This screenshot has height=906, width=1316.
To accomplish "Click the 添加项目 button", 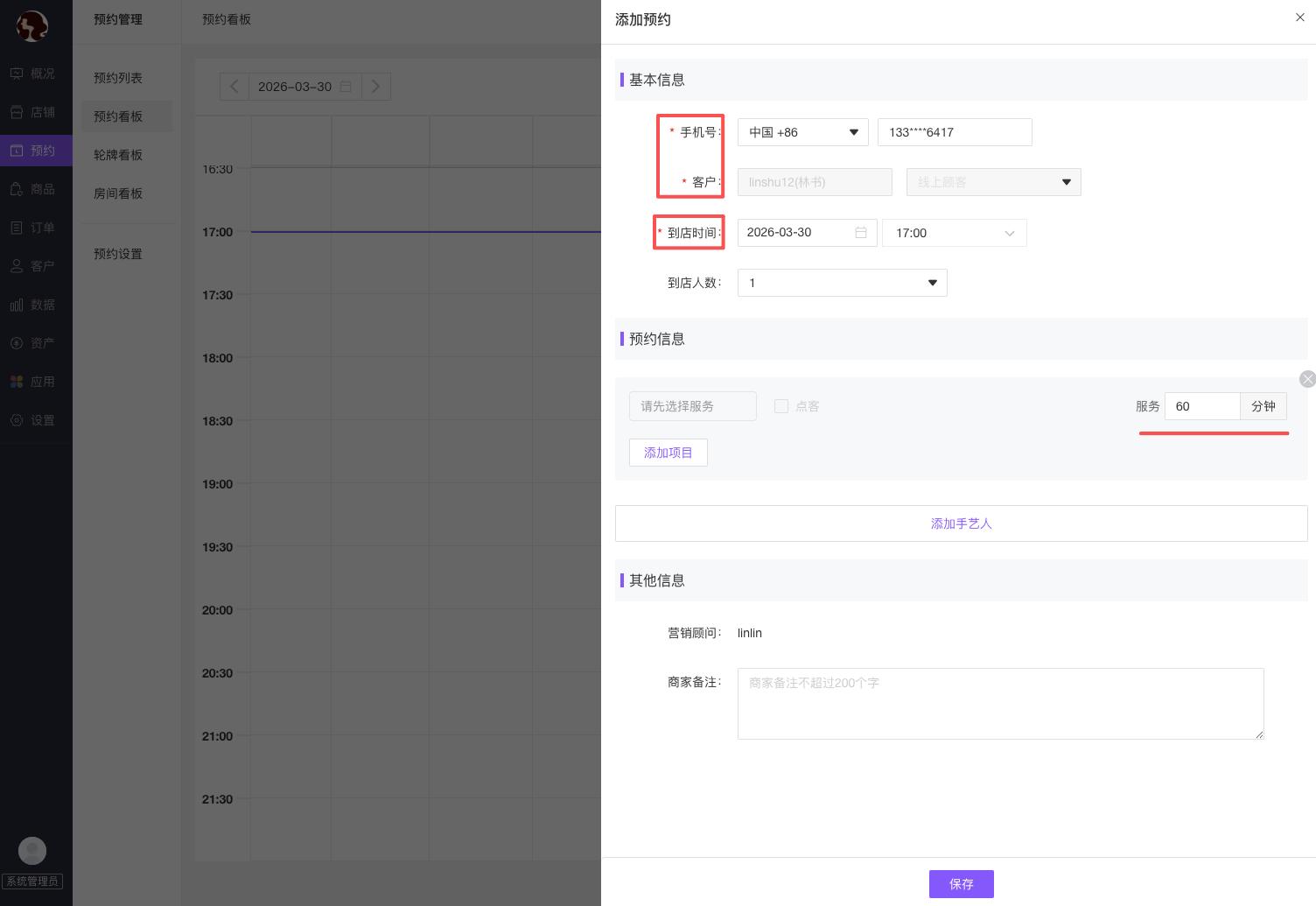I will click(x=668, y=453).
